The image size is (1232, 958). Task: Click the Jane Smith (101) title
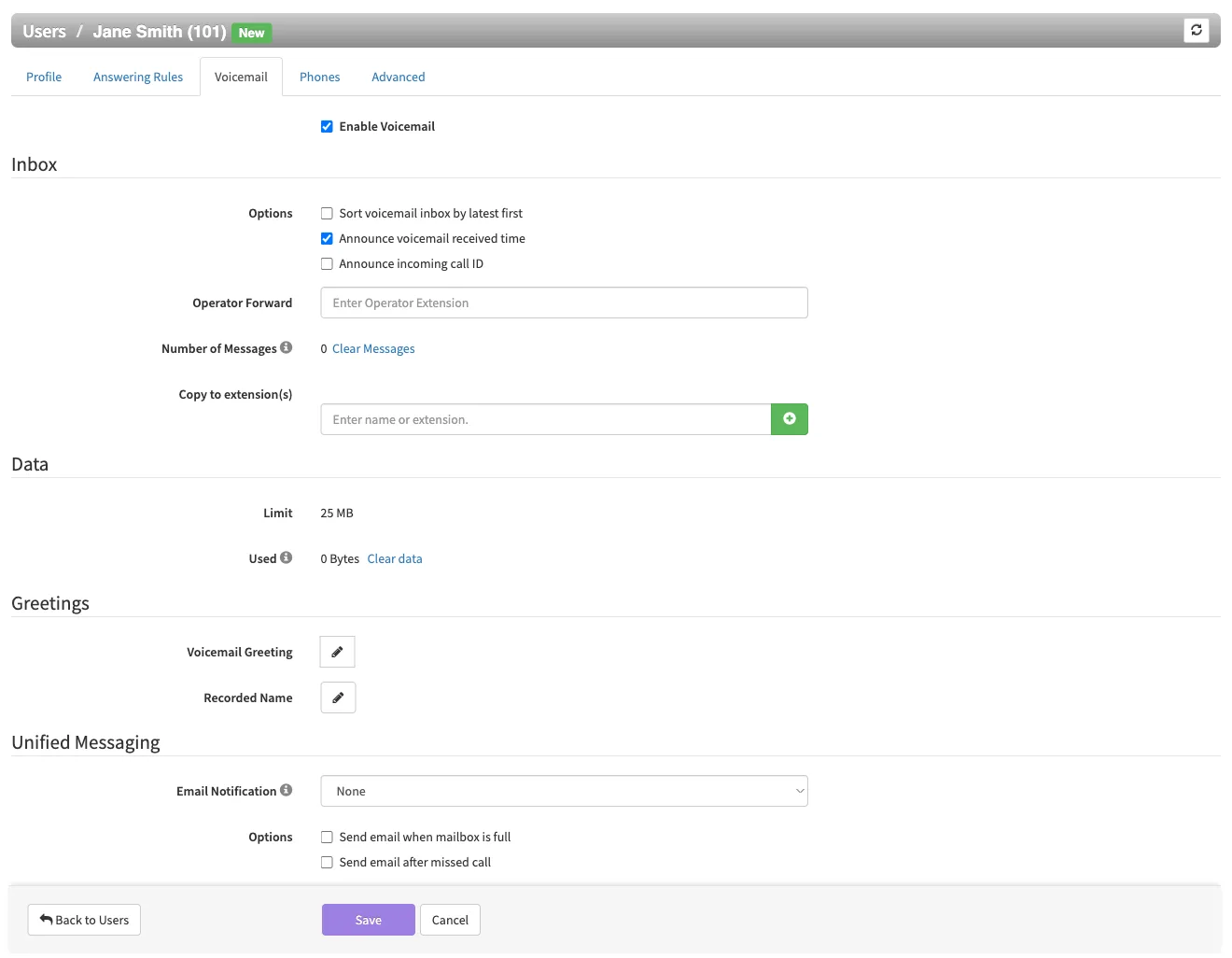(x=160, y=32)
